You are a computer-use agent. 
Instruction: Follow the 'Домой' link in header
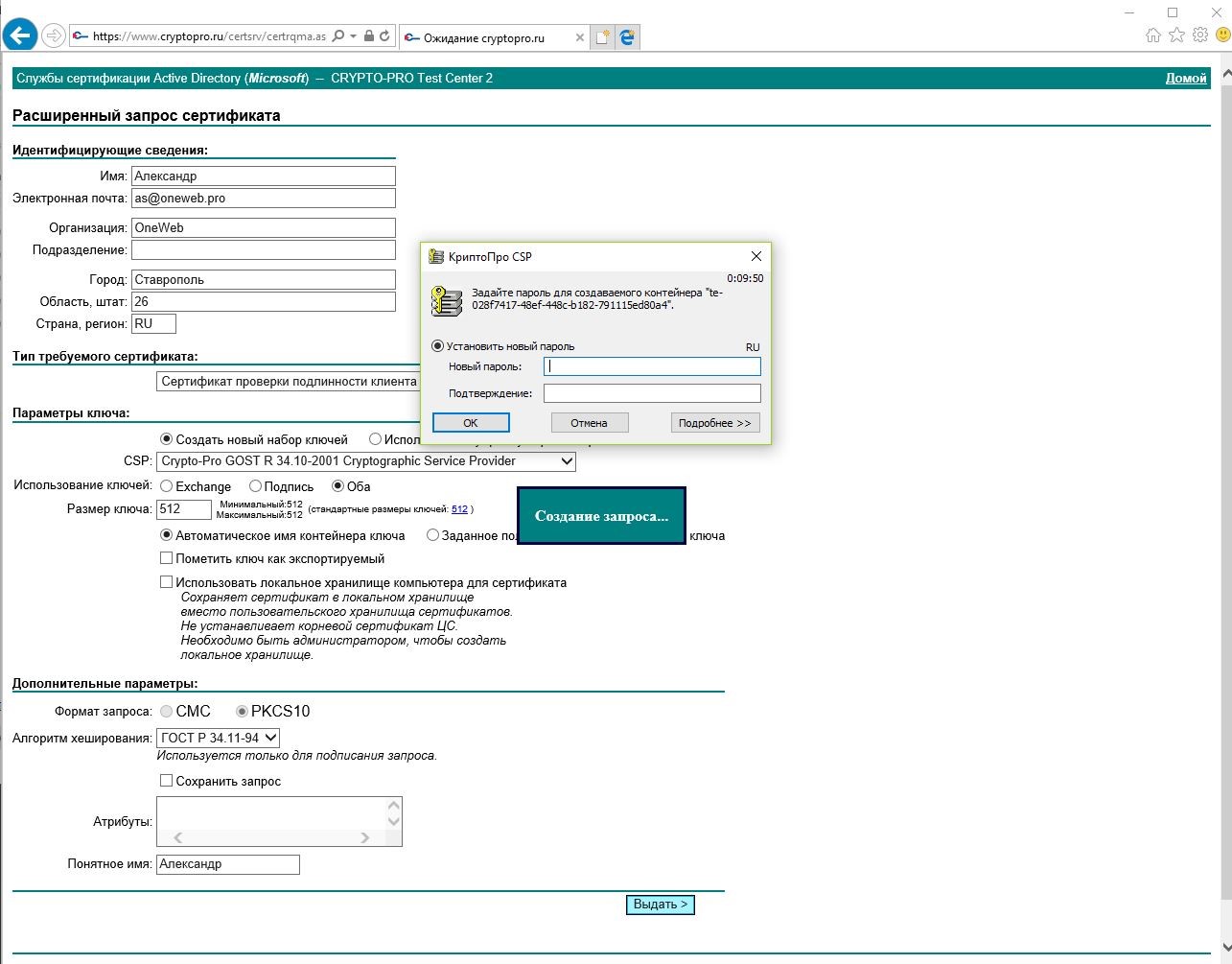pyautogui.click(x=1186, y=78)
